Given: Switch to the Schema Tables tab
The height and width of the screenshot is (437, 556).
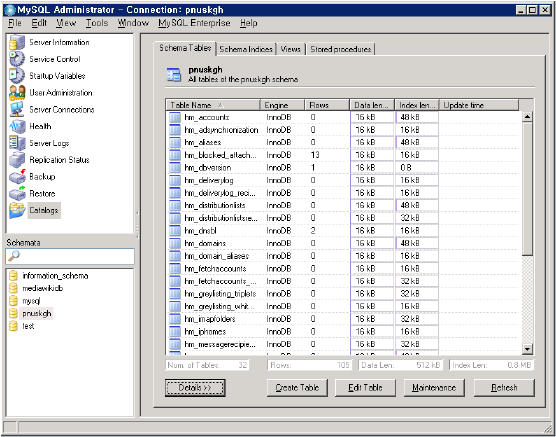Looking at the screenshot, I should [x=185, y=48].
